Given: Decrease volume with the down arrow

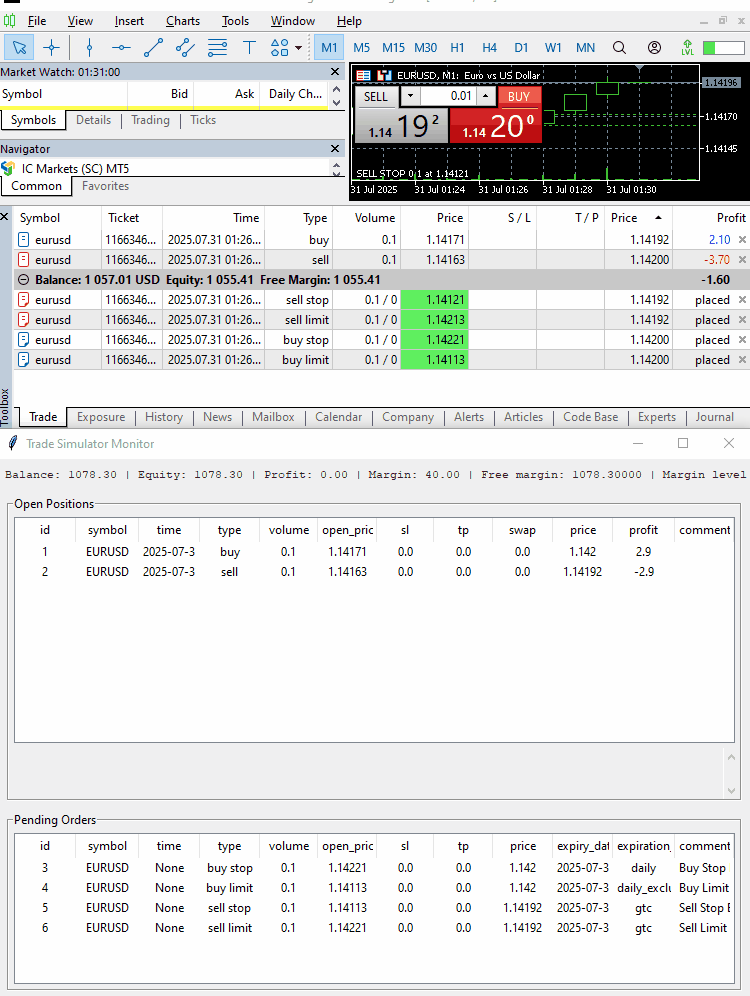Looking at the screenshot, I should (x=410, y=97).
